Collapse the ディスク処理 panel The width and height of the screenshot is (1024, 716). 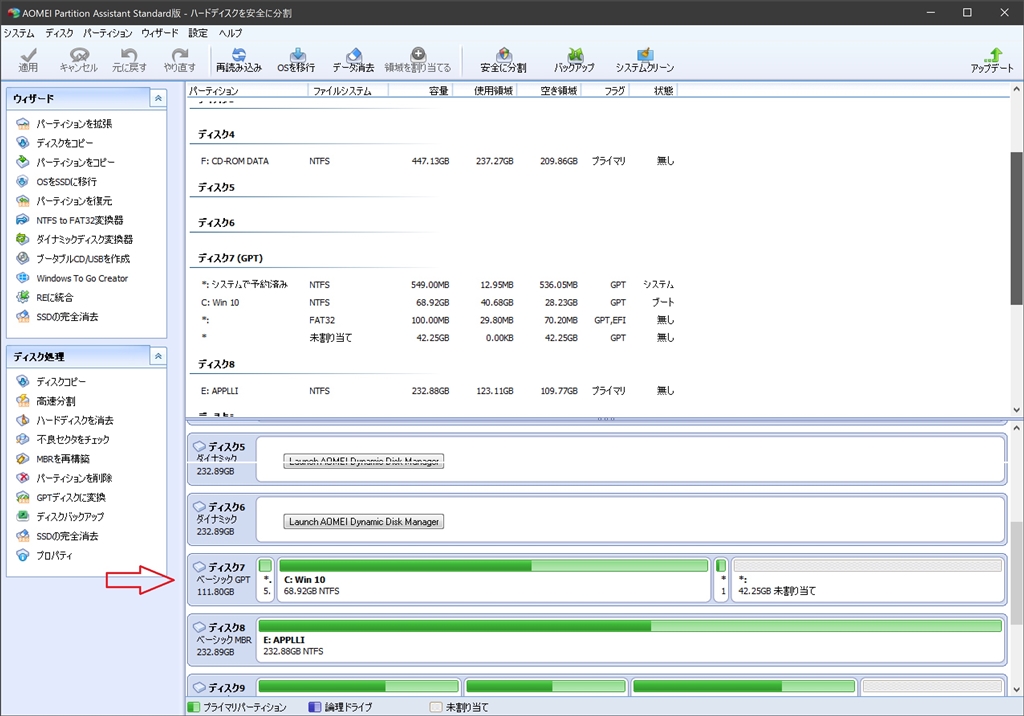(157, 356)
